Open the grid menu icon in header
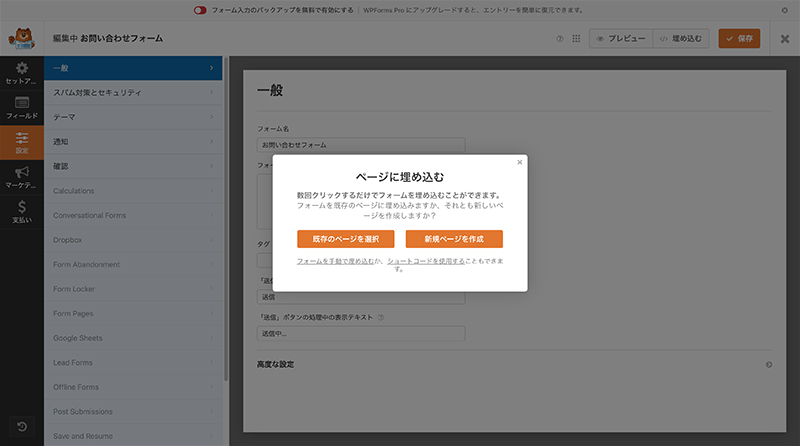The width and height of the screenshot is (800, 446). tap(576, 39)
